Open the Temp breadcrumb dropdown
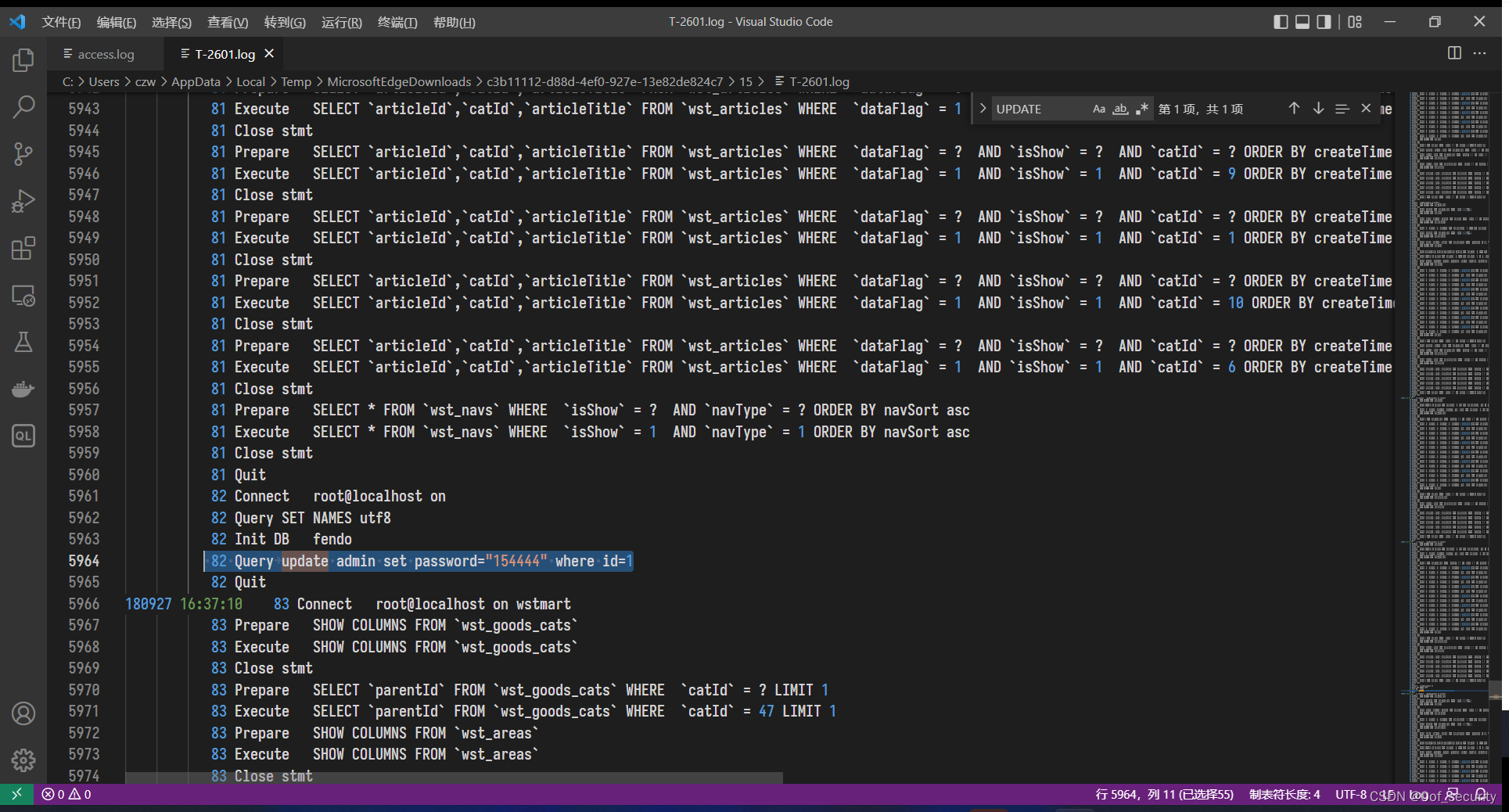This screenshot has width=1509, height=812. (x=296, y=81)
